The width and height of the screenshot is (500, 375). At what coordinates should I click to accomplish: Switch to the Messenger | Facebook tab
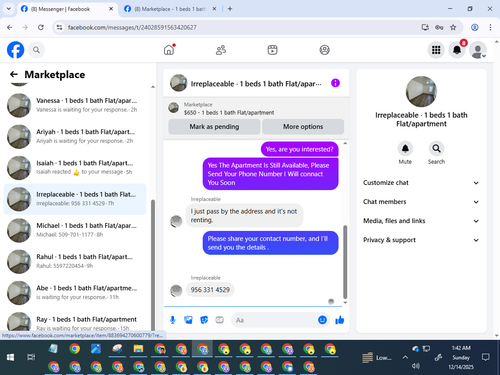pos(66,9)
